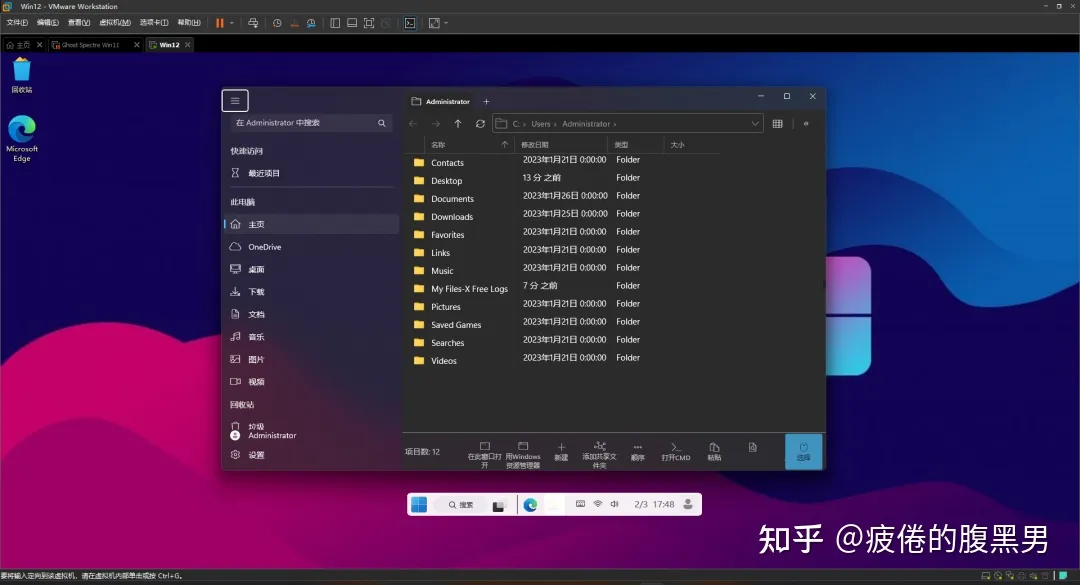The width and height of the screenshot is (1080, 585).
Task: Click 在此窗口打开 in the bottom toolbar
Action: [x=484, y=455]
